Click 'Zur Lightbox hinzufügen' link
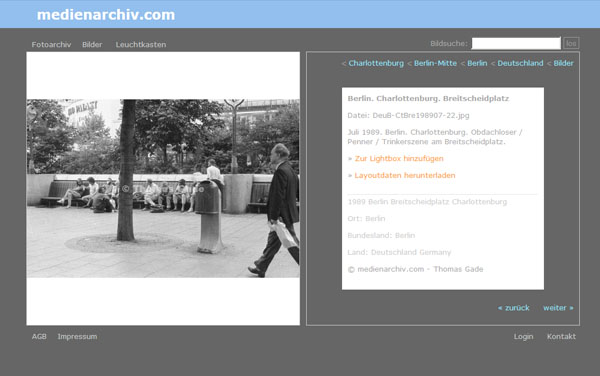600x376 pixels. point(399,158)
